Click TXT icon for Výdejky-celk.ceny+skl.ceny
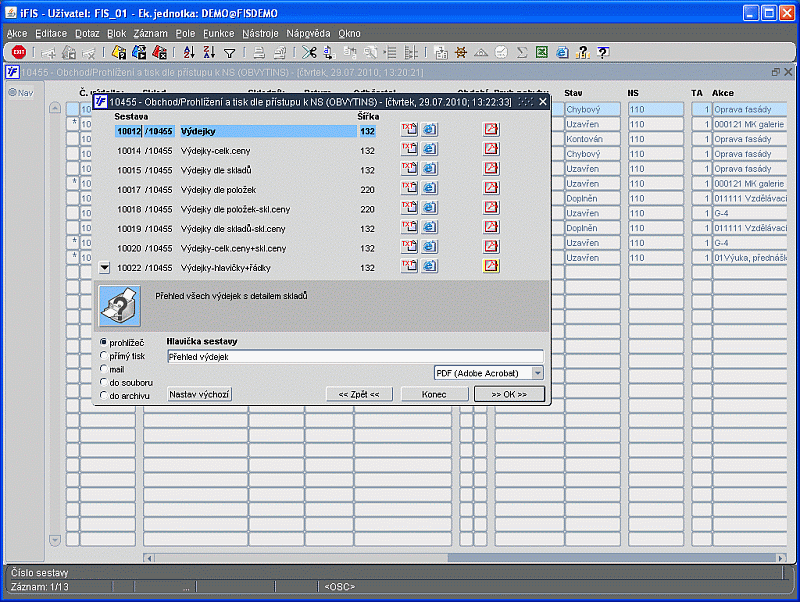 pyautogui.click(x=409, y=246)
